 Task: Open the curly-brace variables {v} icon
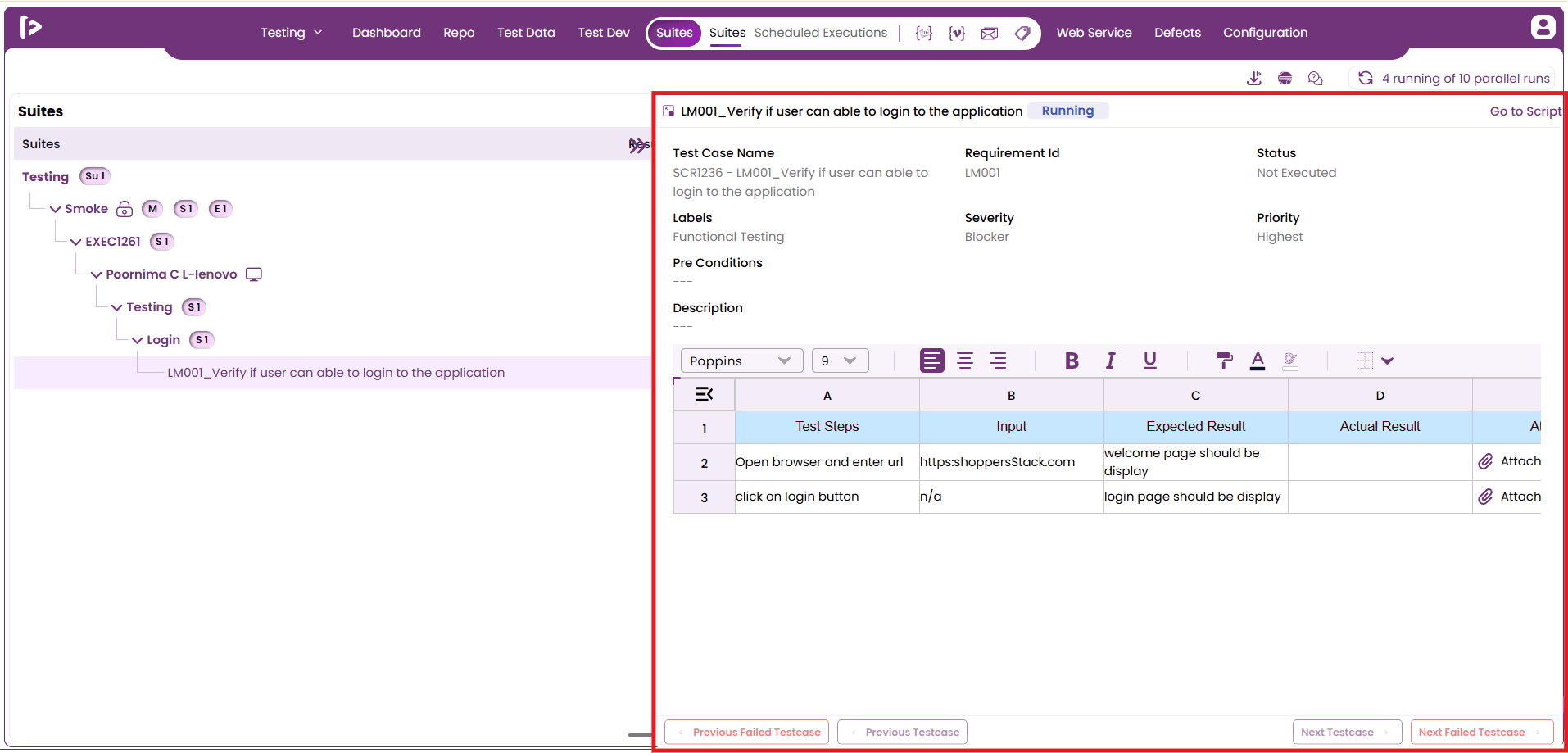click(956, 34)
